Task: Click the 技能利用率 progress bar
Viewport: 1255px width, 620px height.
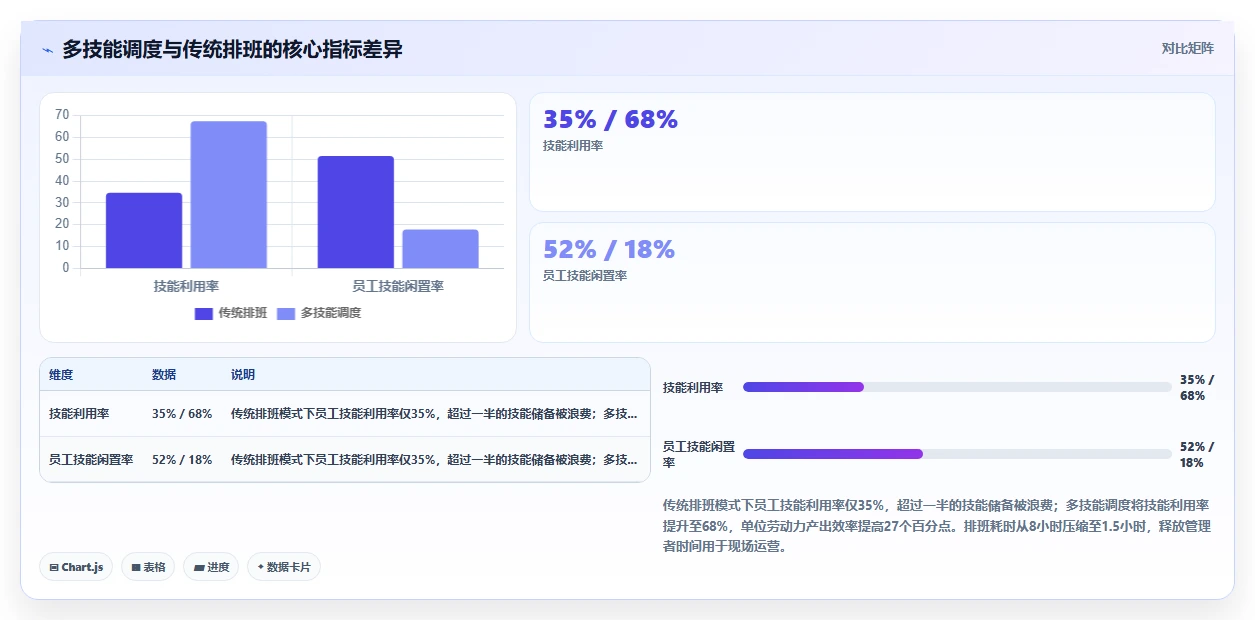Action: click(x=957, y=387)
